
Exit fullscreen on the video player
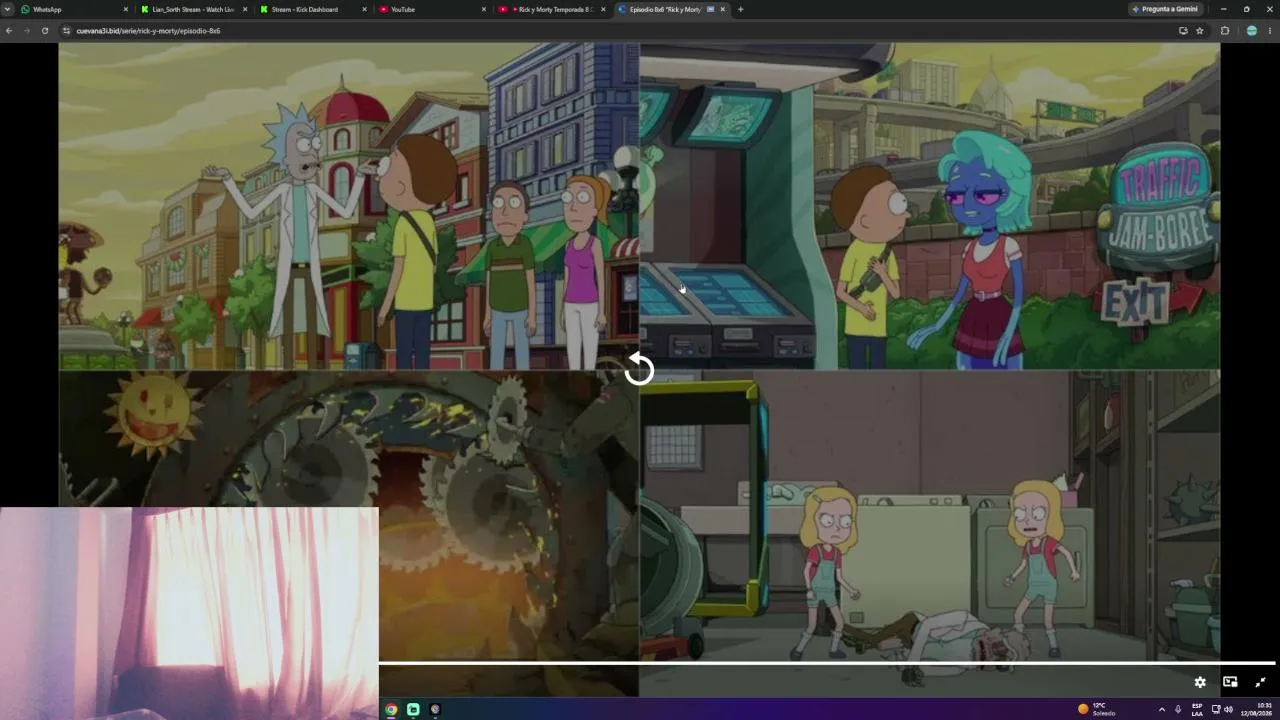pos(1260,682)
